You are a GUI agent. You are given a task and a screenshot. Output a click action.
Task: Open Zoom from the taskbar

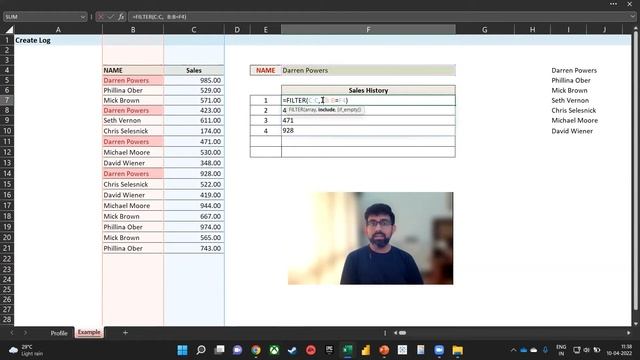click(439, 350)
